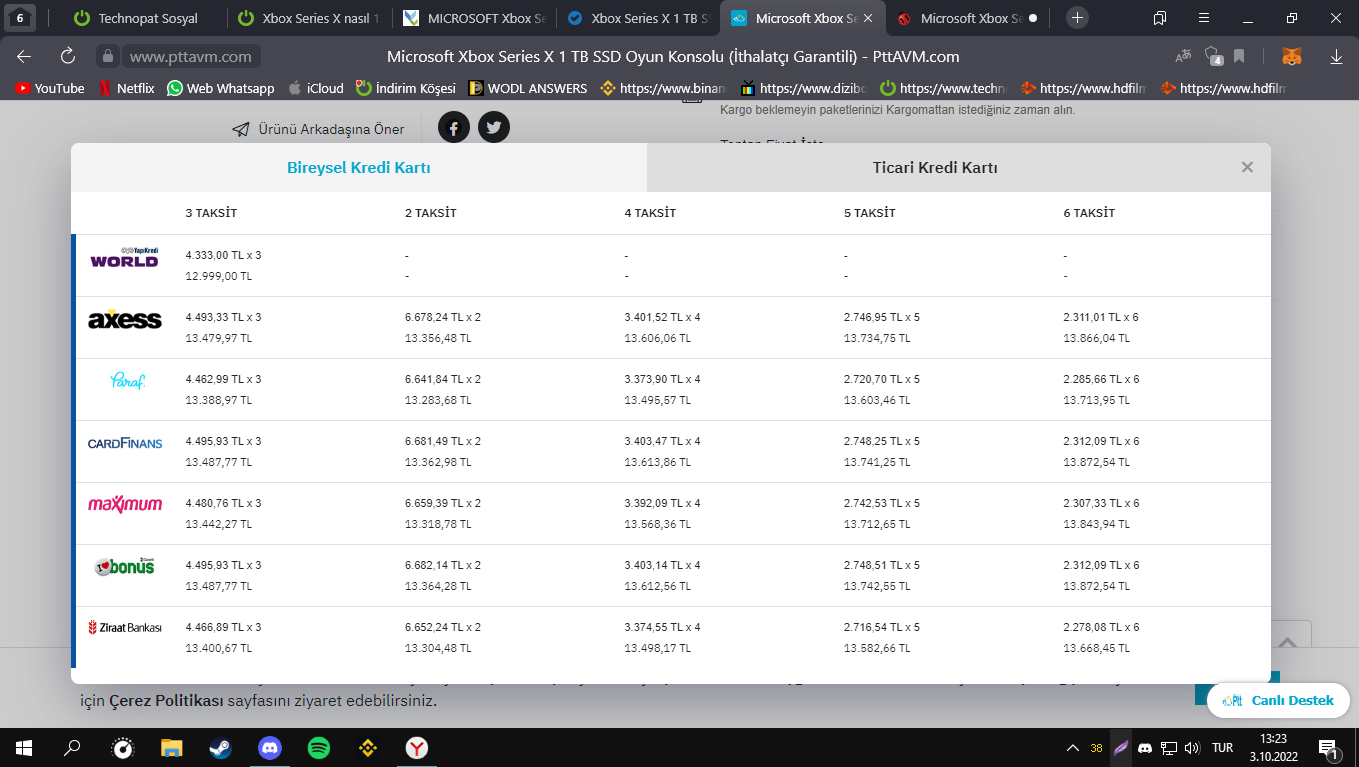Image resolution: width=1359 pixels, height=767 pixels.
Task: Switch to Xbox Series X nasıl tab
Action: (309, 18)
